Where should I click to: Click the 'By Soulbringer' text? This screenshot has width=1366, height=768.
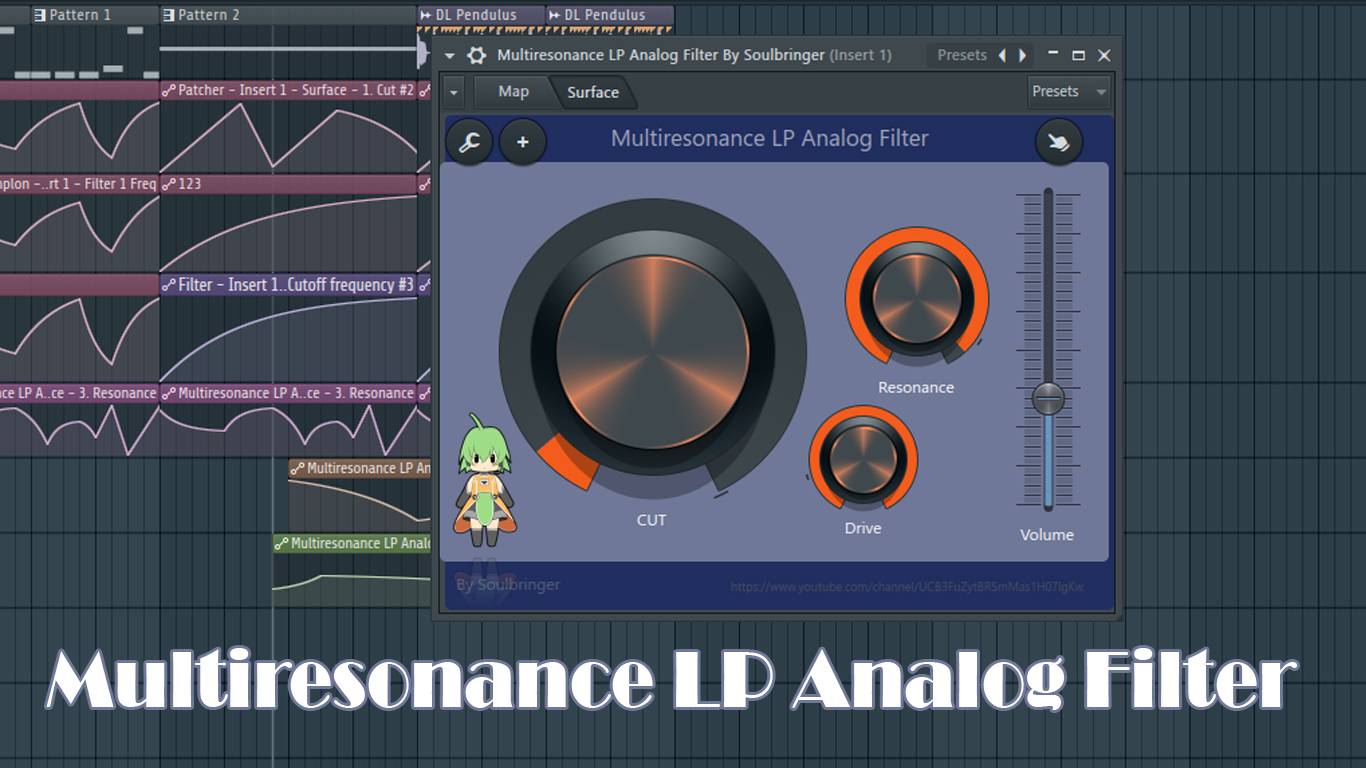[508, 584]
